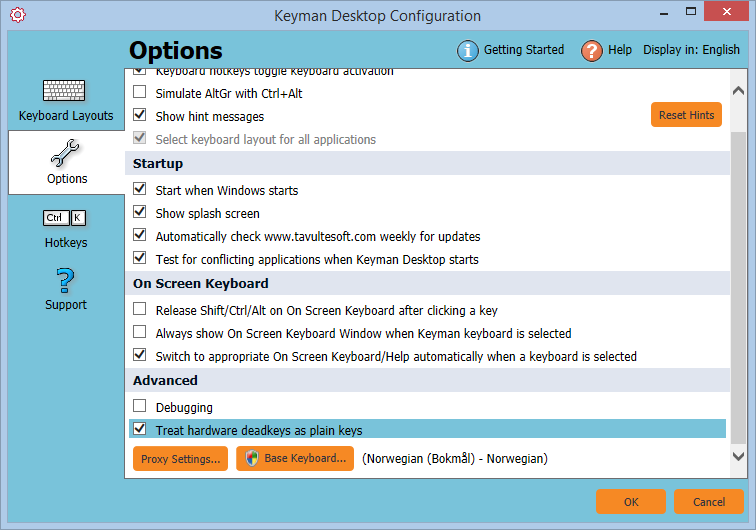Select the Options wrench icon
The height and width of the screenshot is (530, 756).
click(x=65, y=152)
